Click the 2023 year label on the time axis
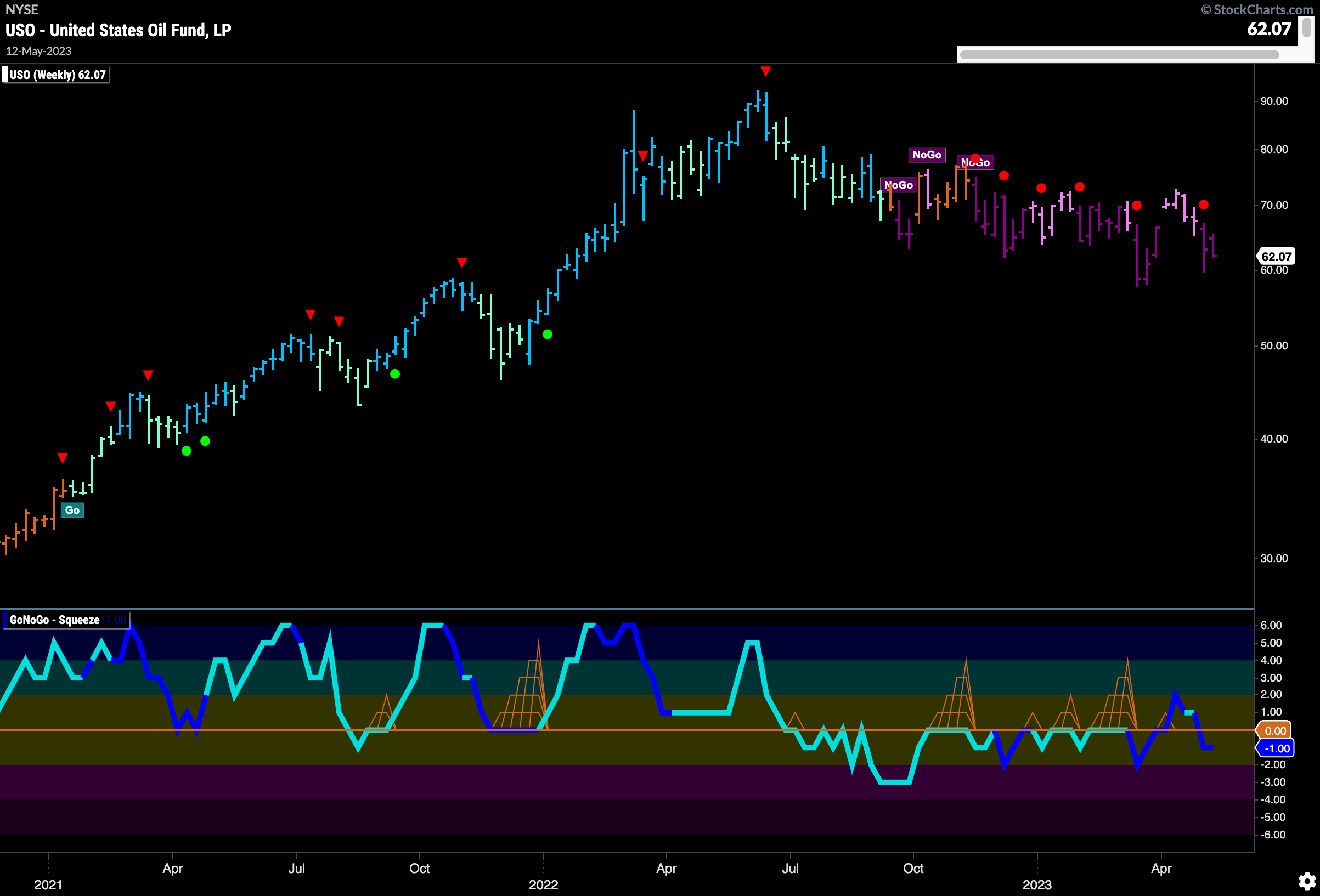1320x896 pixels. tap(1037, 884)
